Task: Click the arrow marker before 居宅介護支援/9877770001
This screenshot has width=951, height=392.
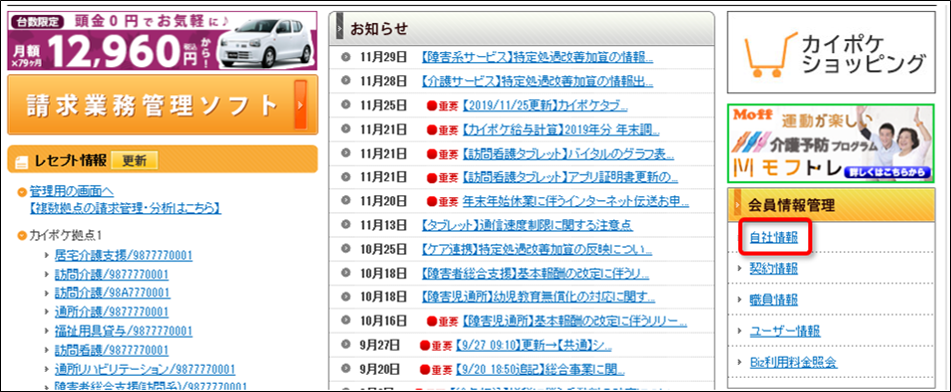Action: coord(47,255)
